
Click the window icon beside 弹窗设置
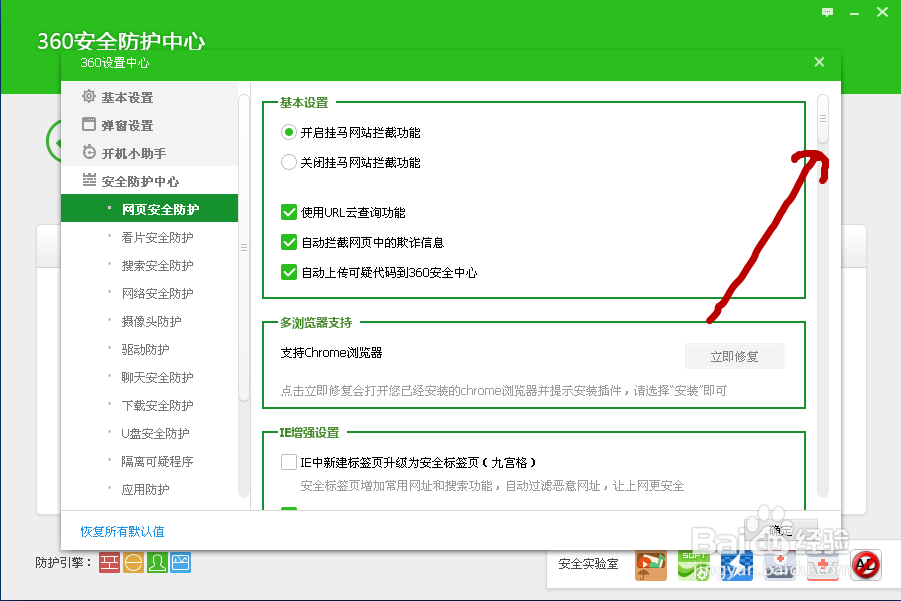pos(88,124)
